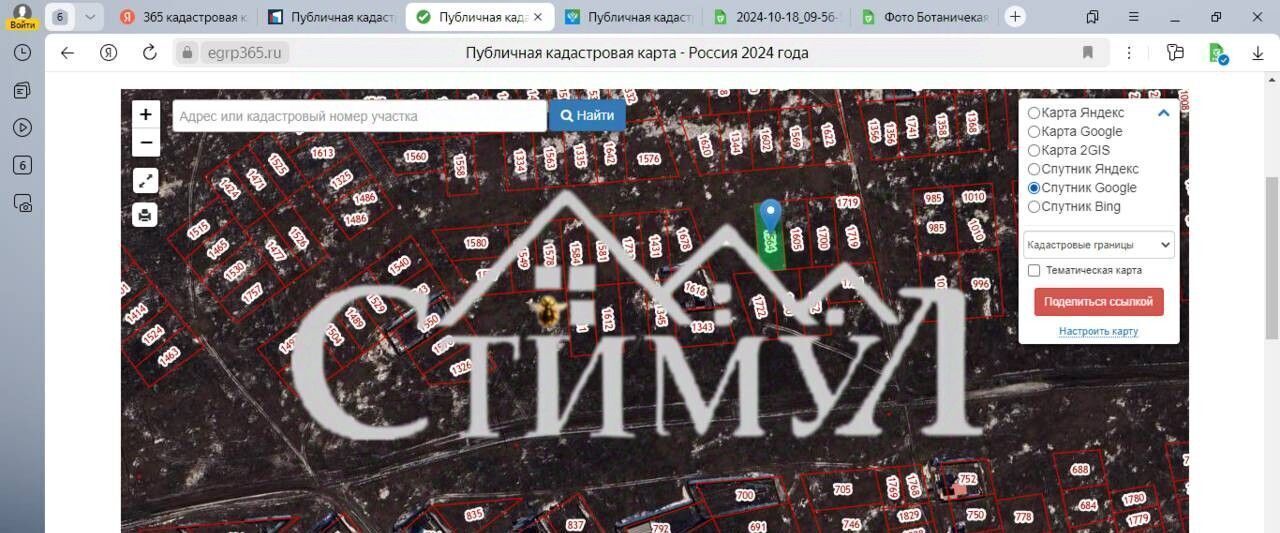Switch to Фото Ботаническая tab

pos(925,17)
